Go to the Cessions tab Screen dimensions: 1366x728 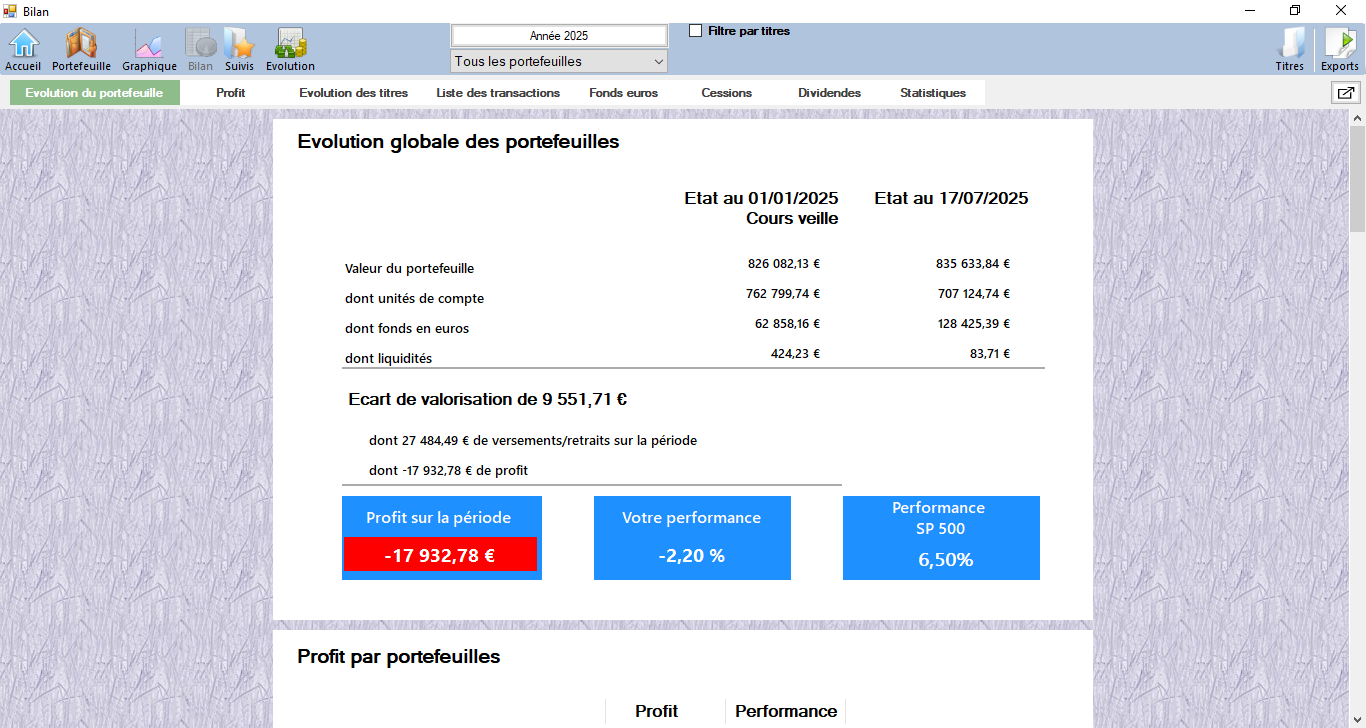coord(726,93)
